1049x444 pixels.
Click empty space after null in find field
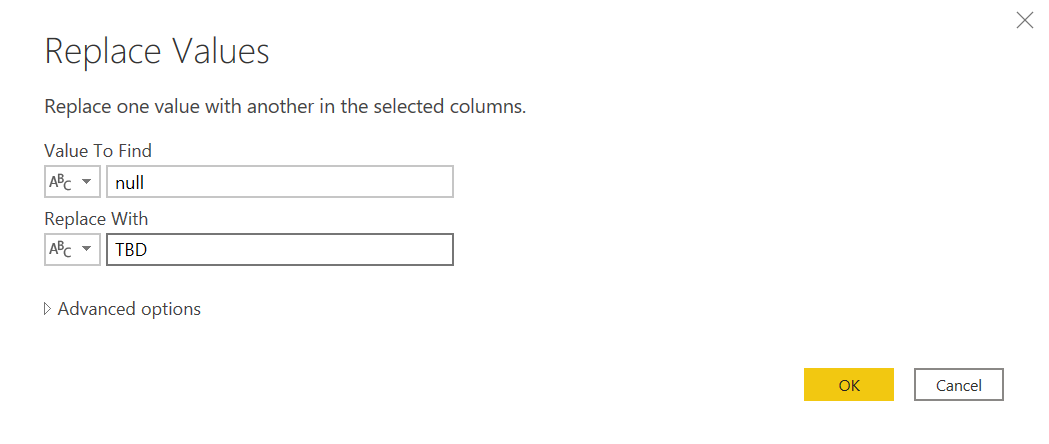click(x=320, y=182)
